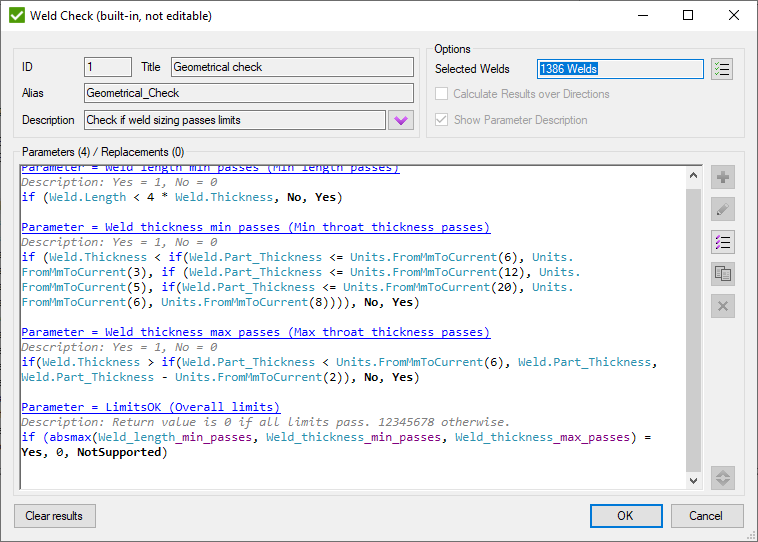The image size is (758, 542).
Task: Toggle Calculate Results over Directions checkbox
Action: click(442, 94)
